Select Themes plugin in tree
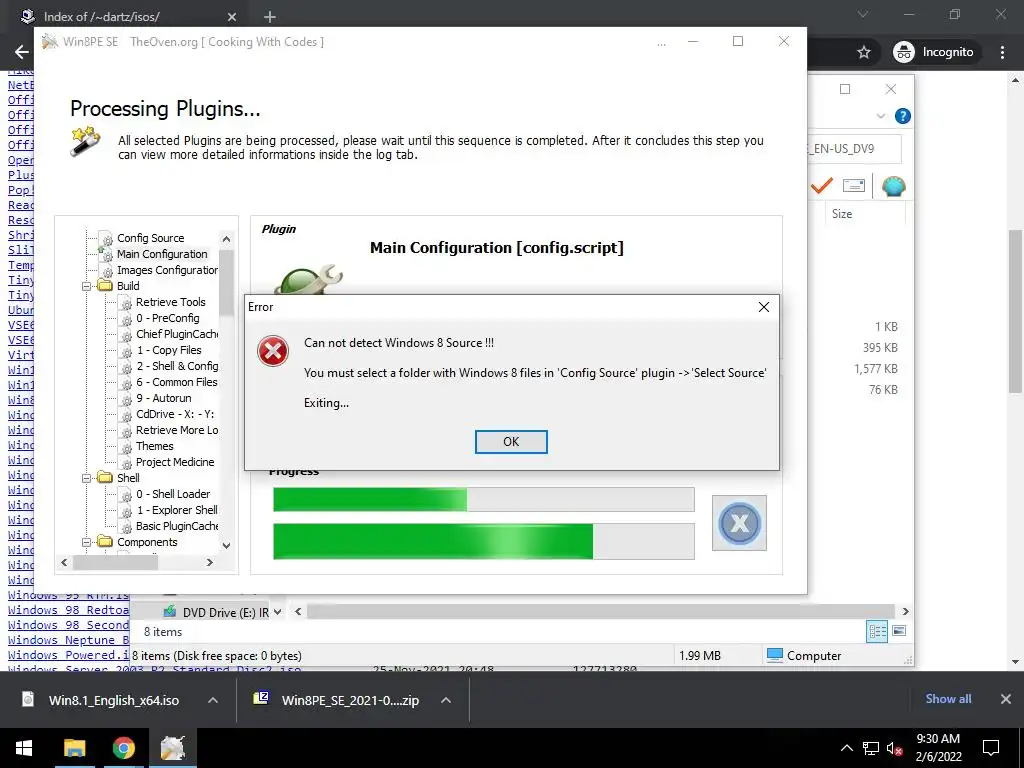Screen dimensions: 1024x768 point(155,446)
